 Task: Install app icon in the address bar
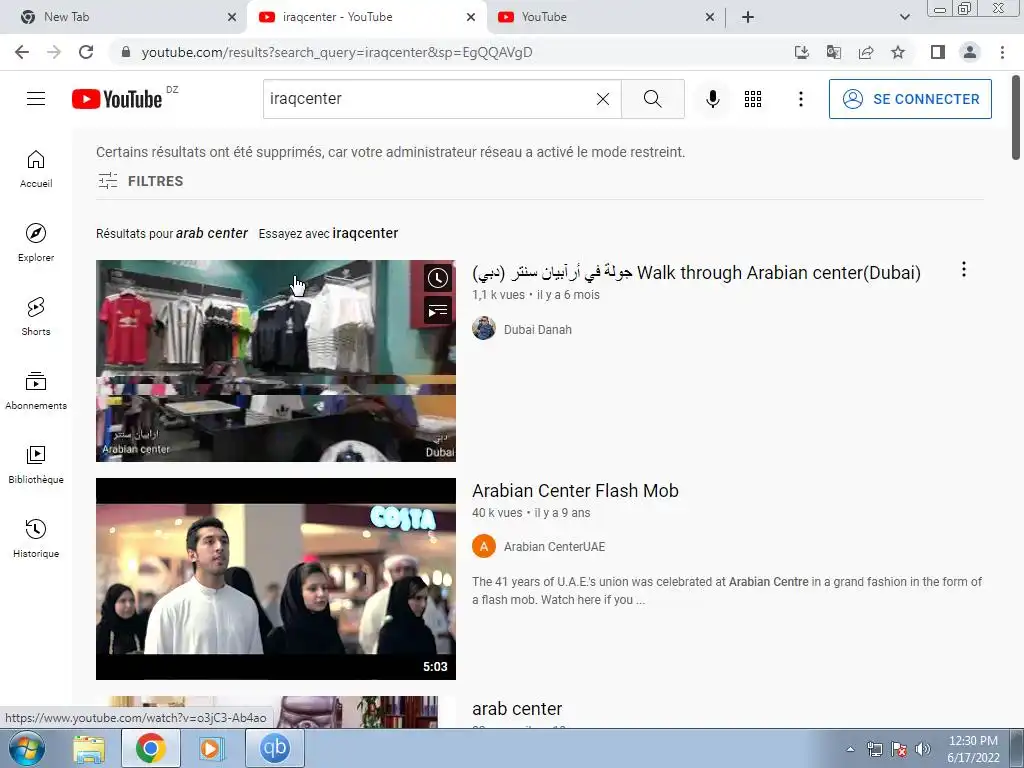pyautogui.click(x=801, y=52)
